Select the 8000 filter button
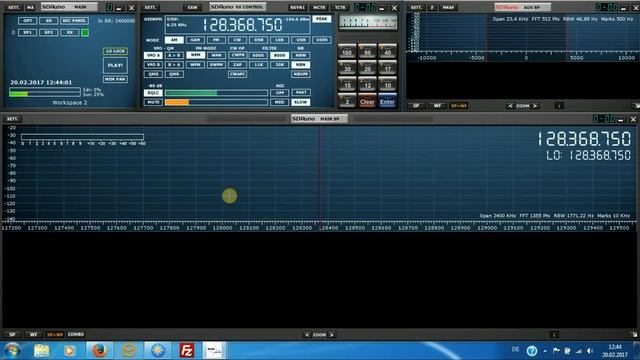 tap(280, 56)
